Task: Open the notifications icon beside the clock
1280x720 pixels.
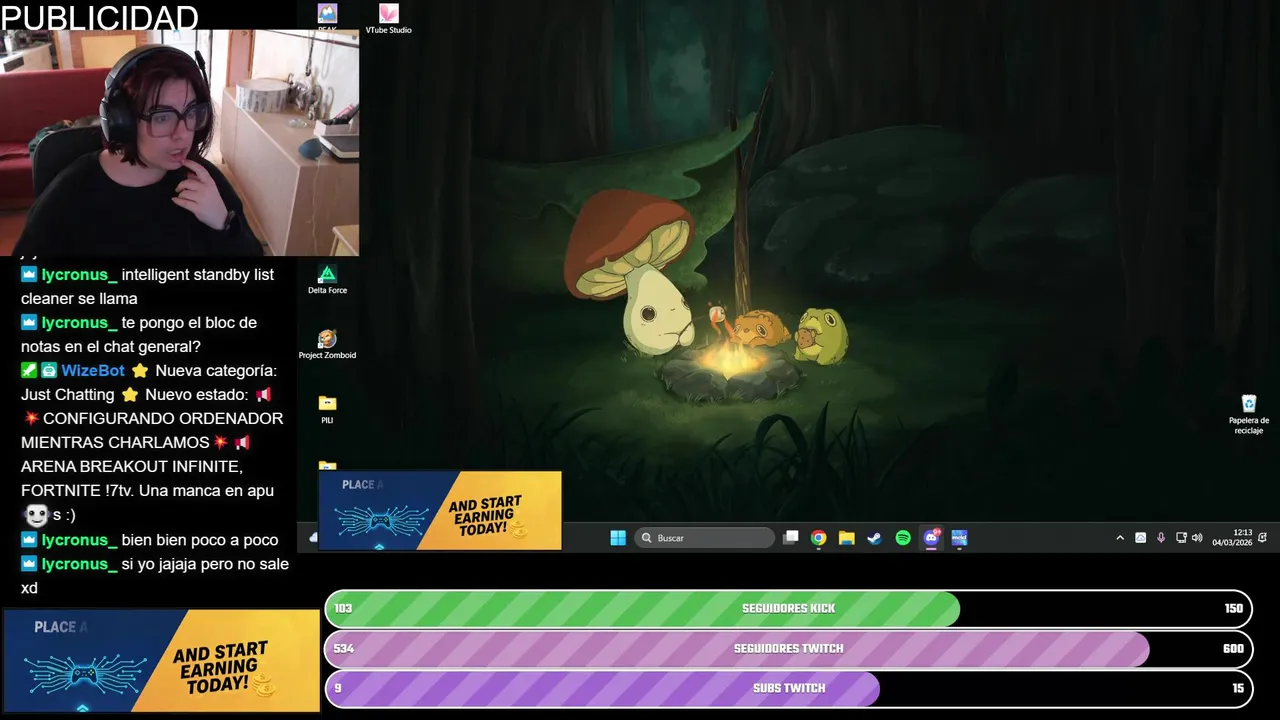Action: point(1263,538)
